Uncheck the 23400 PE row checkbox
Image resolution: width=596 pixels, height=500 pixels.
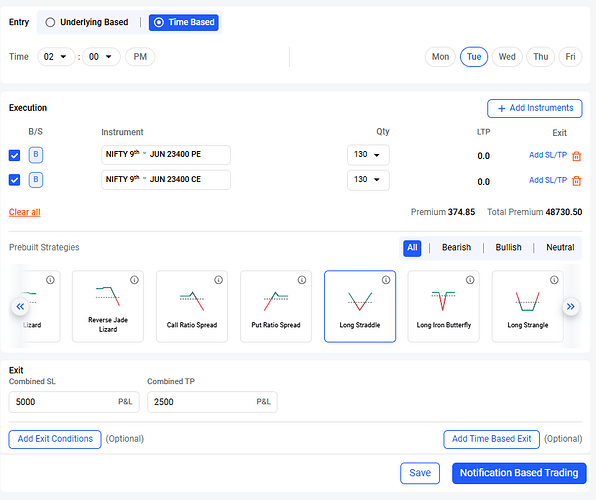pyautogui.click(x=14, y=156)
